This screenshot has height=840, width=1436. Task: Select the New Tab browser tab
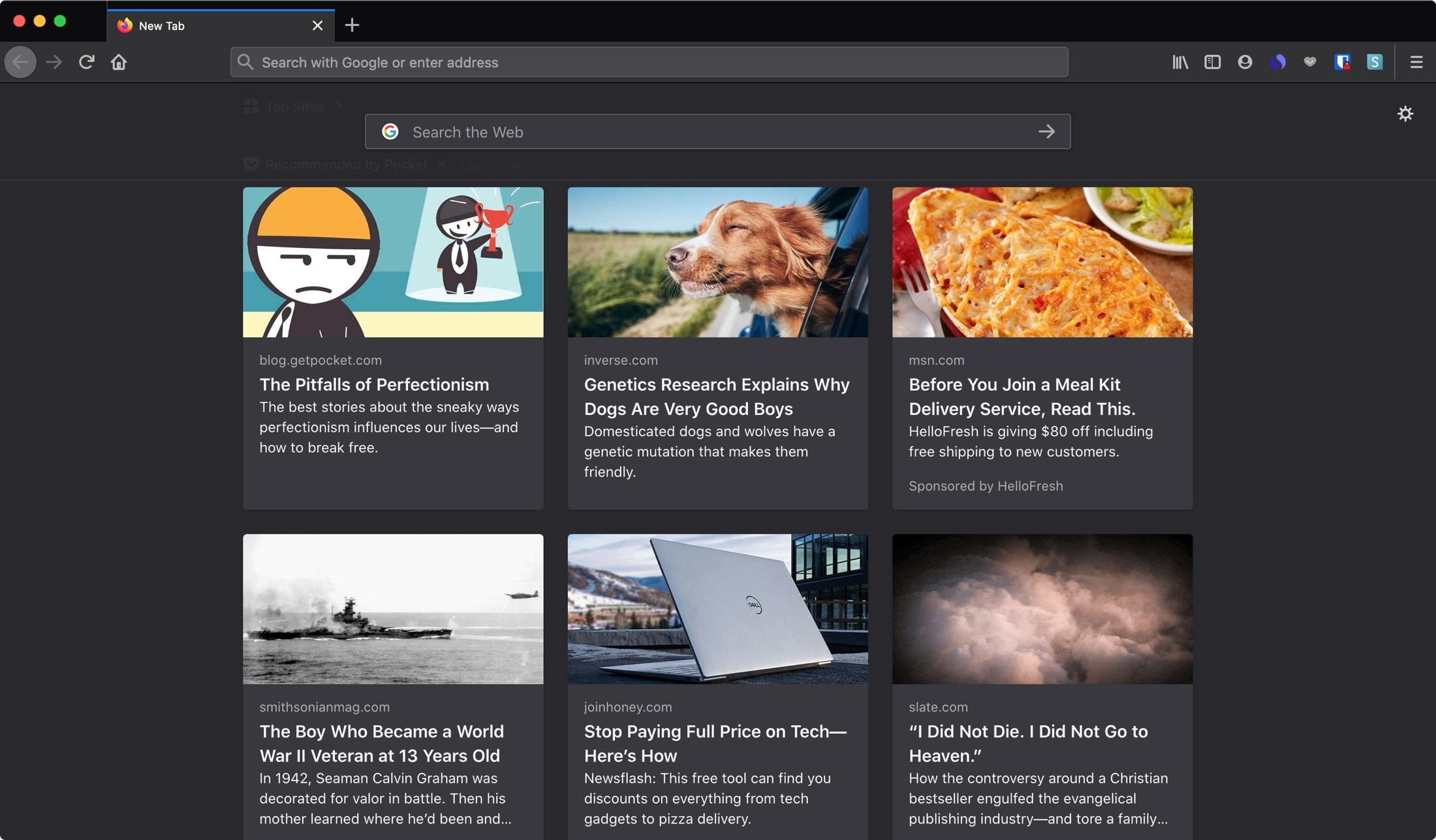click(x=221, y=25)
